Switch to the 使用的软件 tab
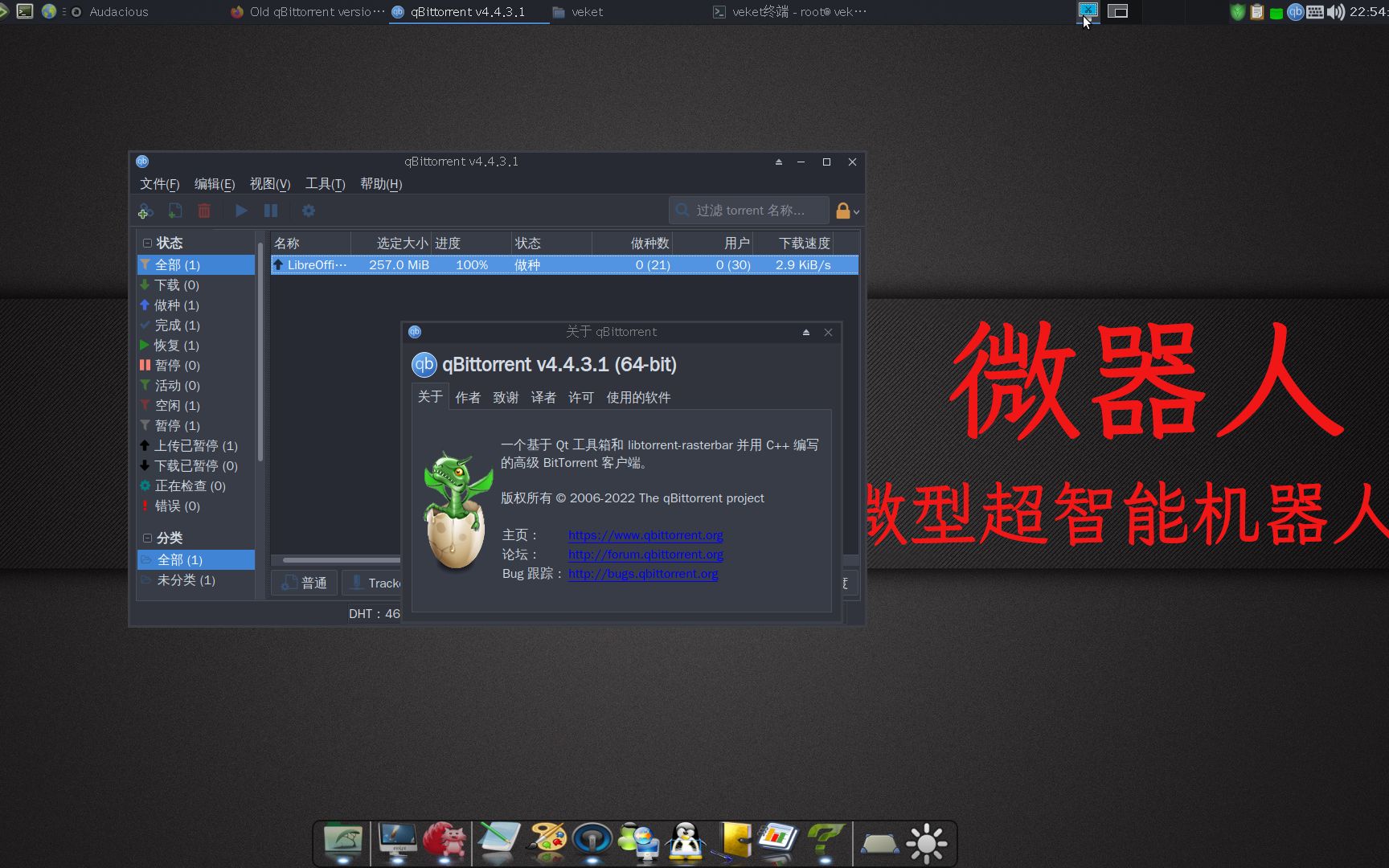 pyautogui.click(x=638, y=398)
